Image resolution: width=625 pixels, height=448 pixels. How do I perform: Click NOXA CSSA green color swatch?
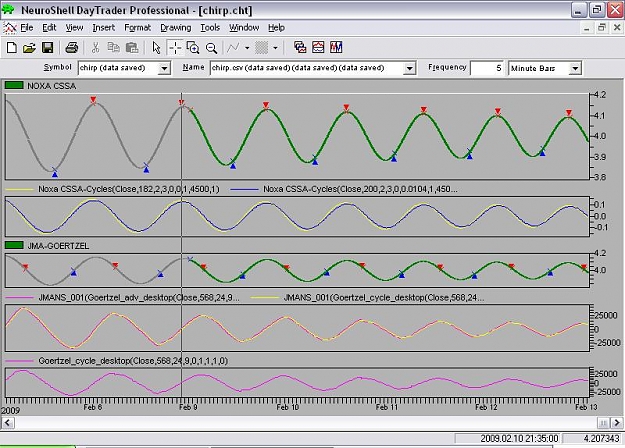(14, 85)
